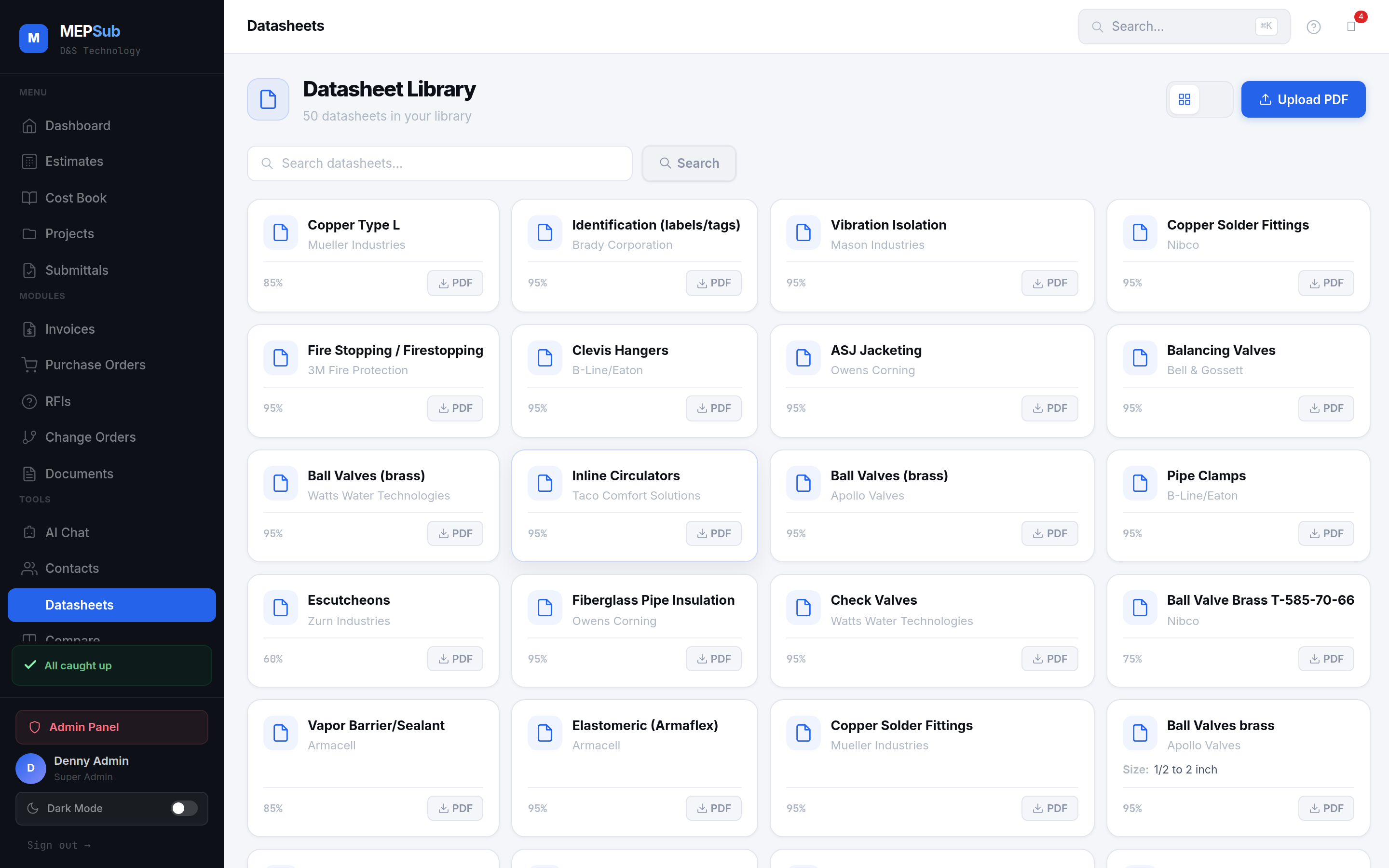Open Invoices module
The width and height of the screenshot is (1389, 868).
[x=111, y=329]
